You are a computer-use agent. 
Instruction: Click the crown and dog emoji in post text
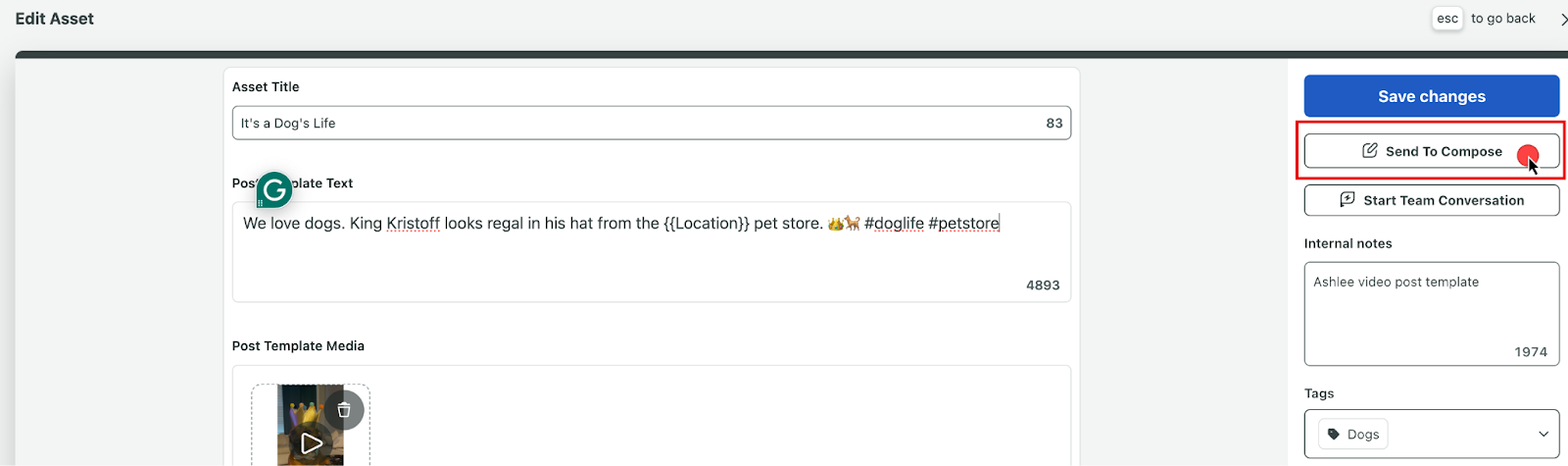tap(844, 224)
